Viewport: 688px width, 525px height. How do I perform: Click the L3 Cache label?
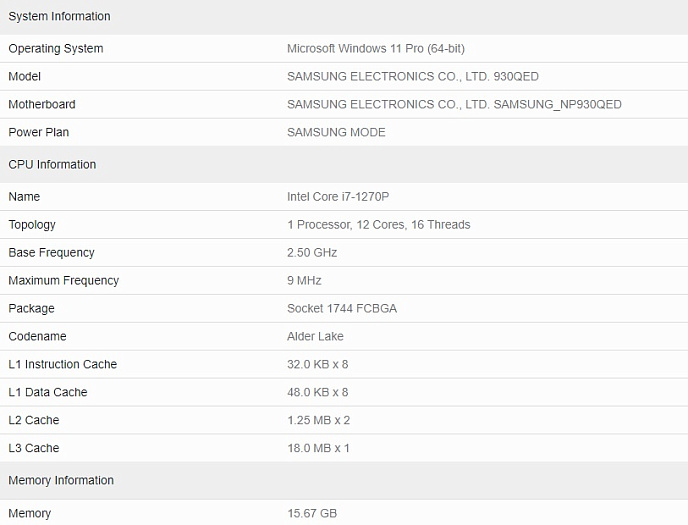pos(34,448)
